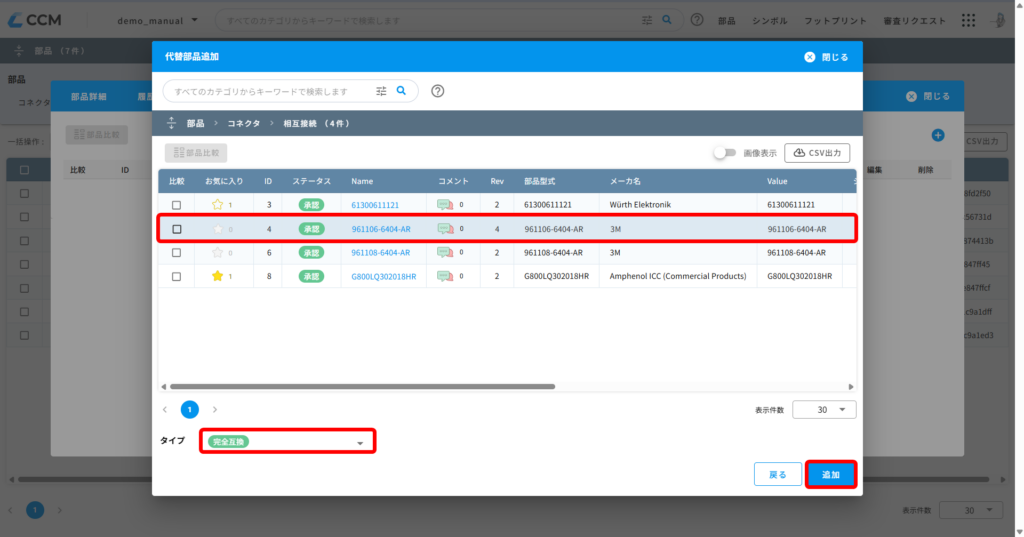Image resolution: width=1024 pixels, height=537 pixels.
Task: Click the category tree icon in the dialog breadcrumb
Action: 171,123
